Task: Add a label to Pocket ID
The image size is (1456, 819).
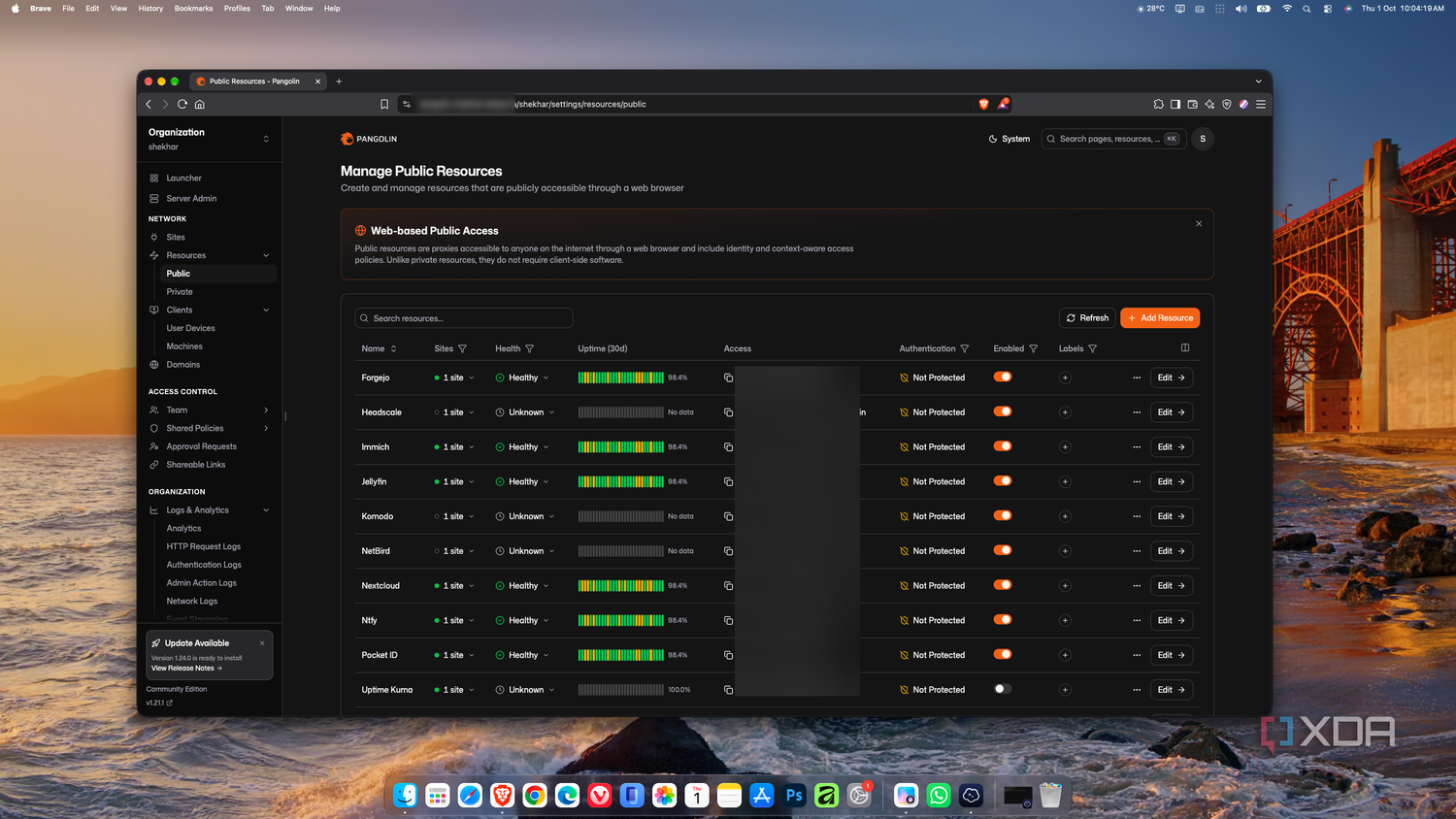Action: (1065, 655)
